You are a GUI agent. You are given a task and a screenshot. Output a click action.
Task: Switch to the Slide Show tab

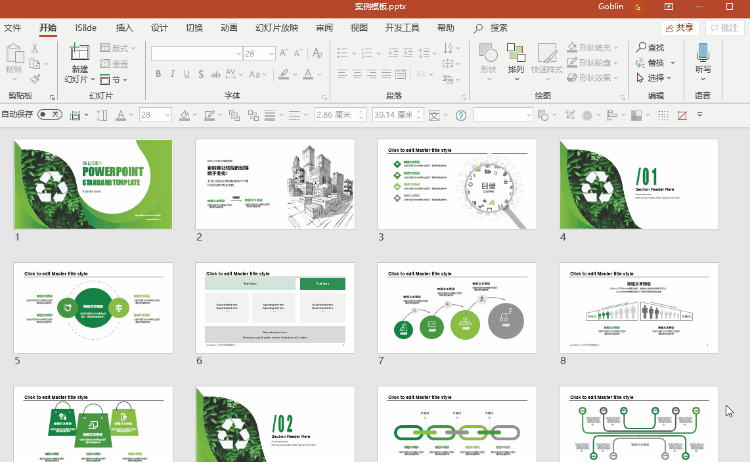coord(276,28)
